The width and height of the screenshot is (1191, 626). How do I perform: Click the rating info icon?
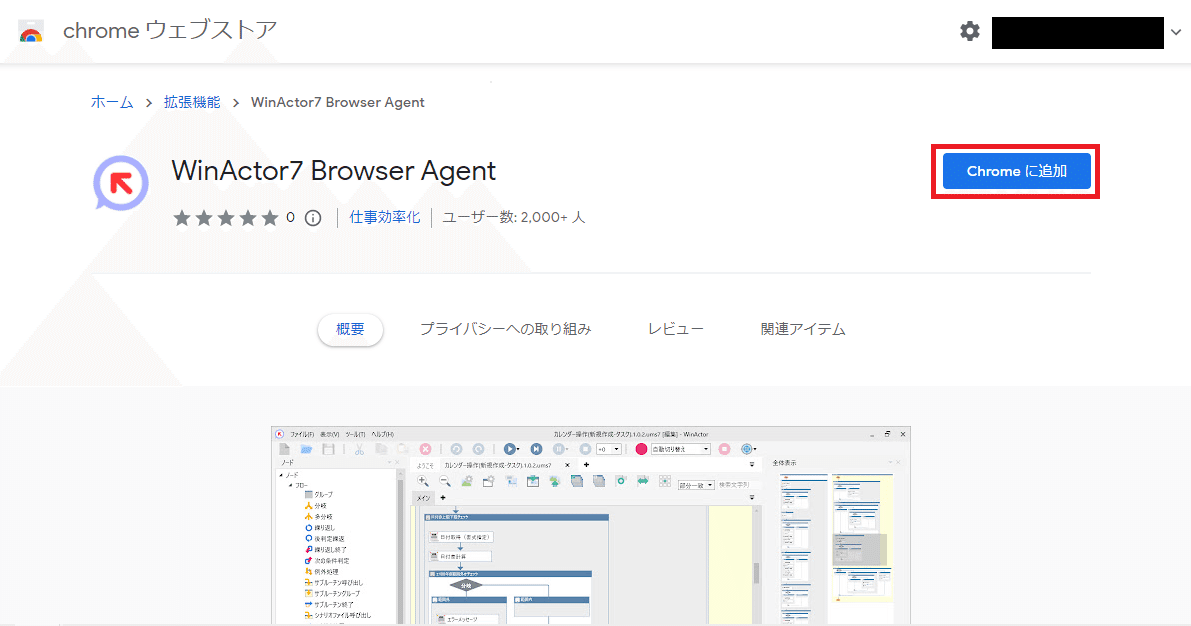(x=313, y=217)
